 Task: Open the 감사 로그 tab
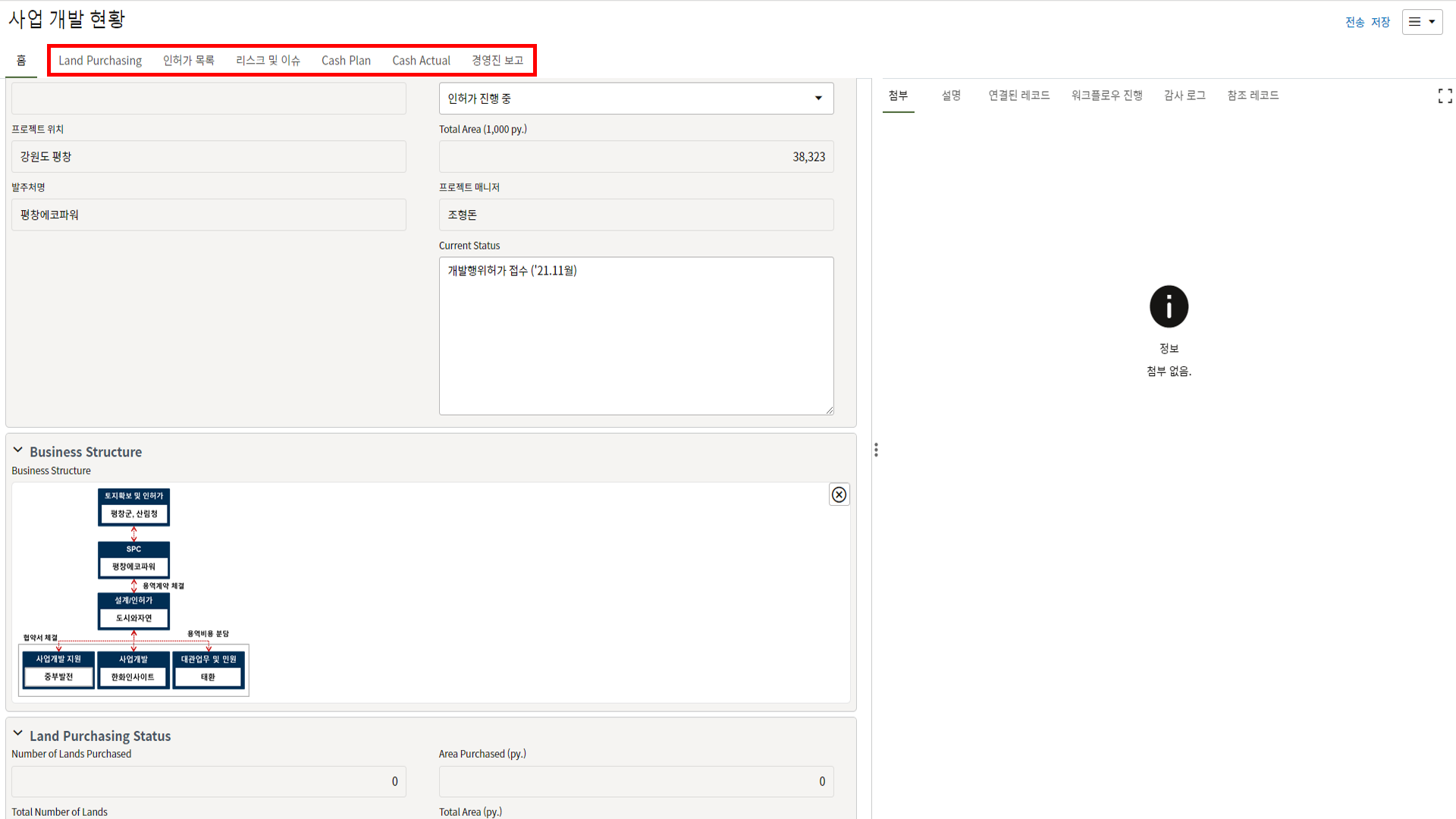[x=1185, y=96]
